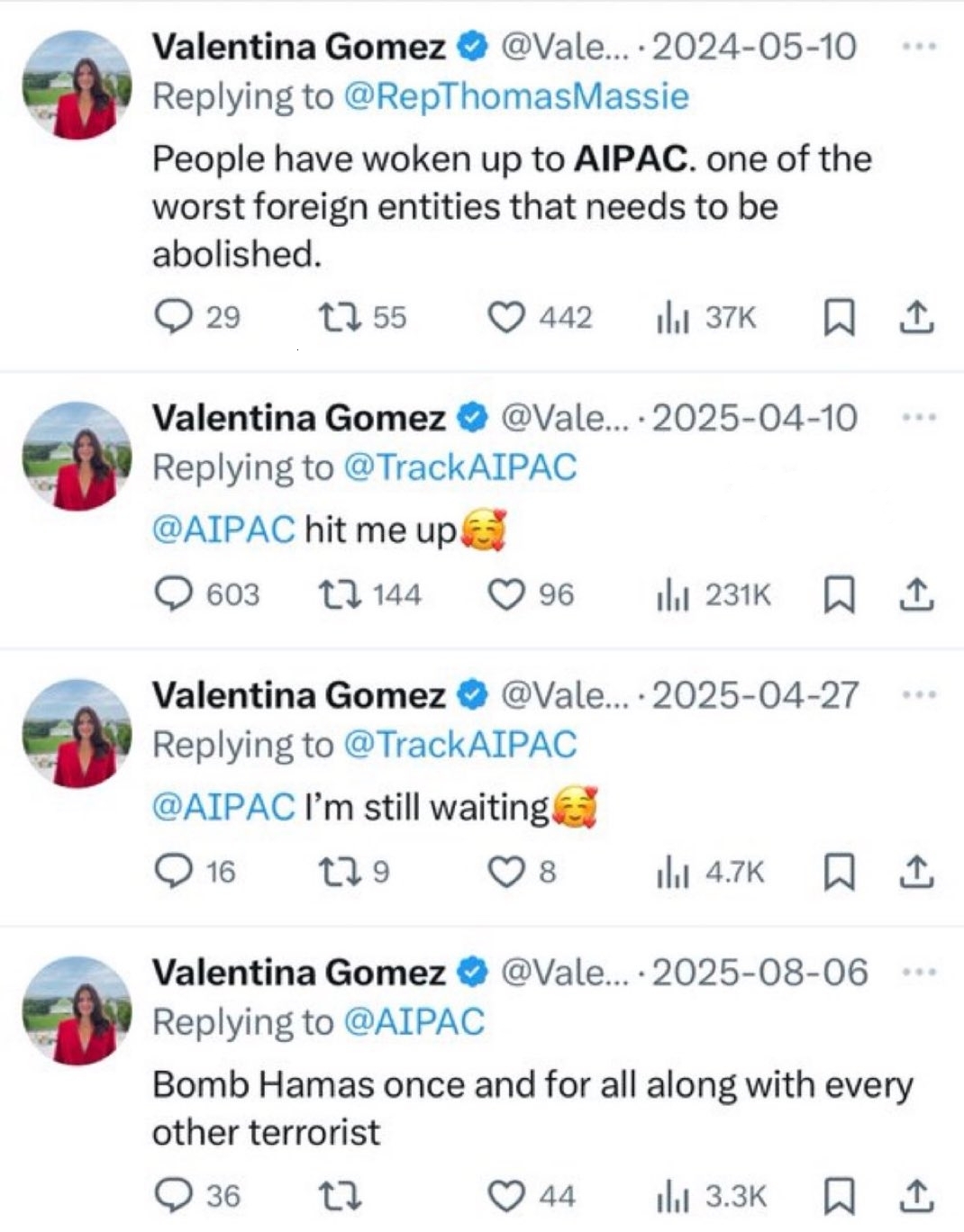The height and width of the screenshot is (1232, 964).
Task: Bookmark the 'Bomb Hamas' tweet
Action: [x=839, y=1196]
